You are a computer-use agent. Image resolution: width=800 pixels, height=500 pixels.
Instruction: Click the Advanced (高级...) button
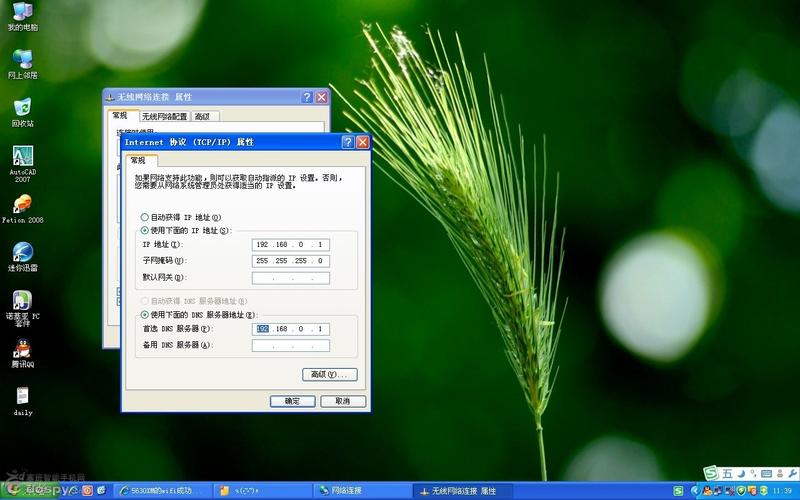click(329, 374)
